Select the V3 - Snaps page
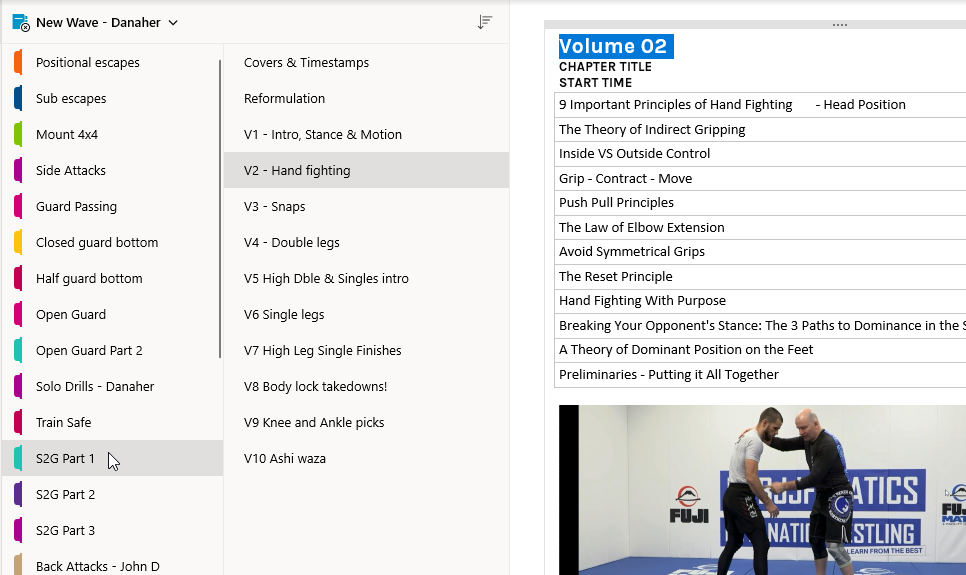 click(275, 207)
